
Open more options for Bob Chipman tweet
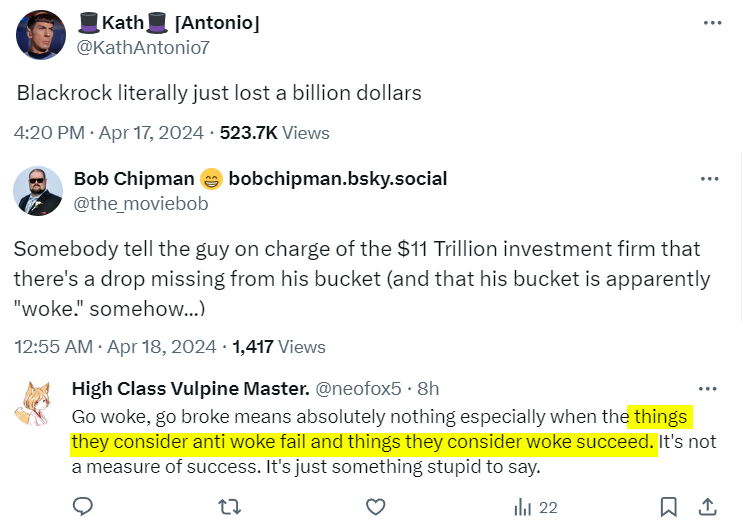[710, 179]
